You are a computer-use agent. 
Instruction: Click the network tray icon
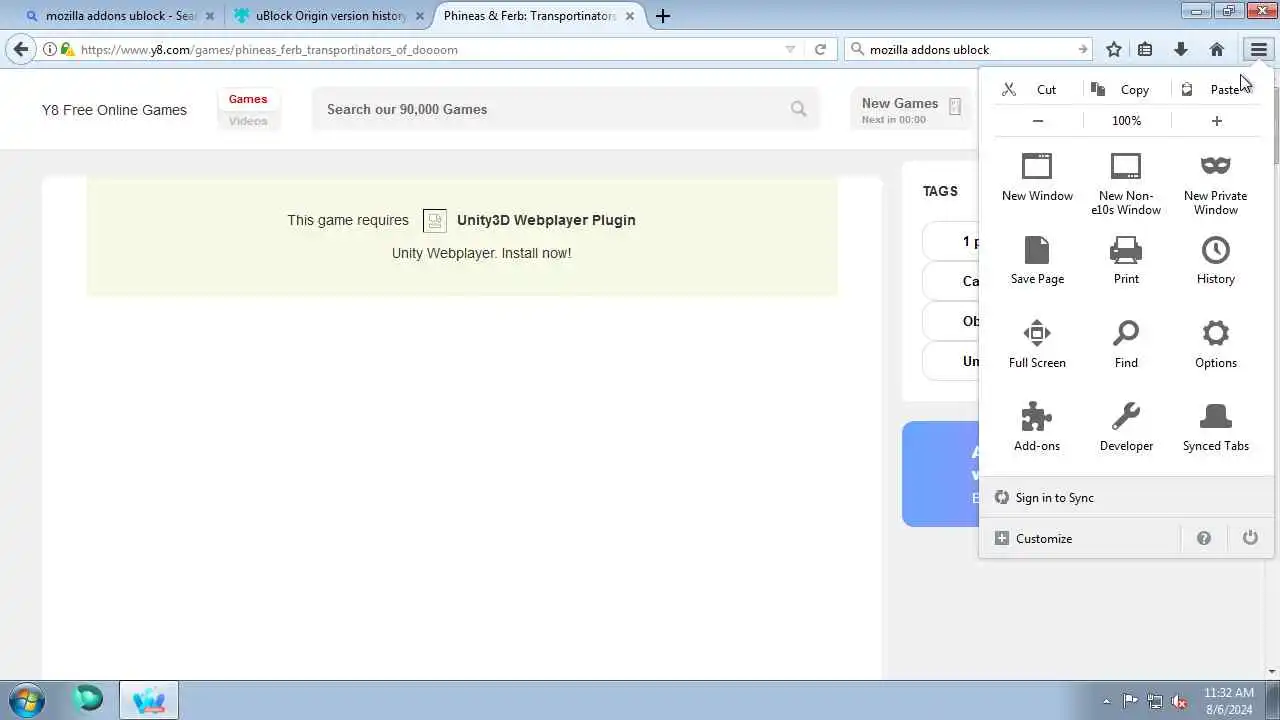point(1155,701)
